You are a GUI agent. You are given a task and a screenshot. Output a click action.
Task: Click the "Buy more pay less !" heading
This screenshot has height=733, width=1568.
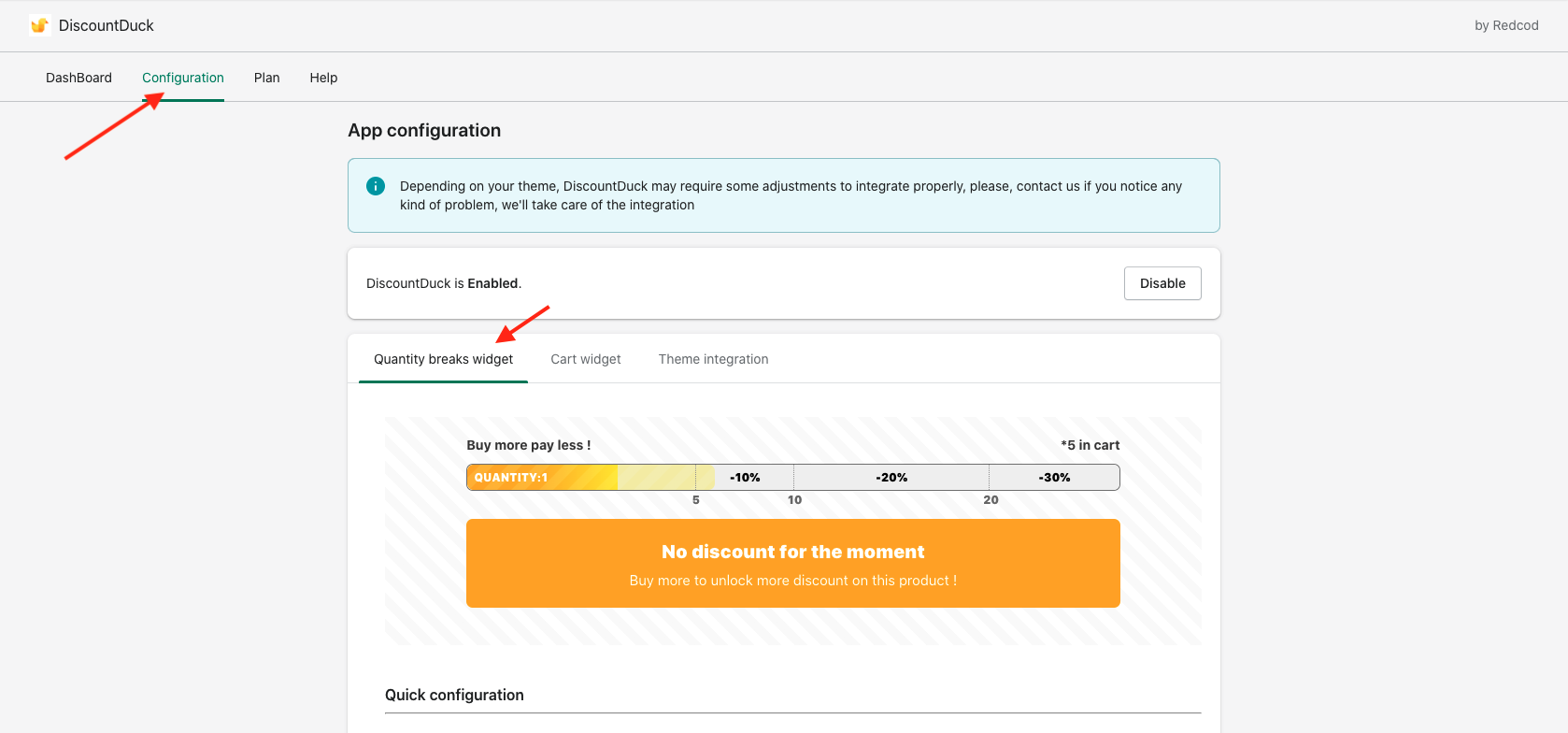tap(529, 445)
